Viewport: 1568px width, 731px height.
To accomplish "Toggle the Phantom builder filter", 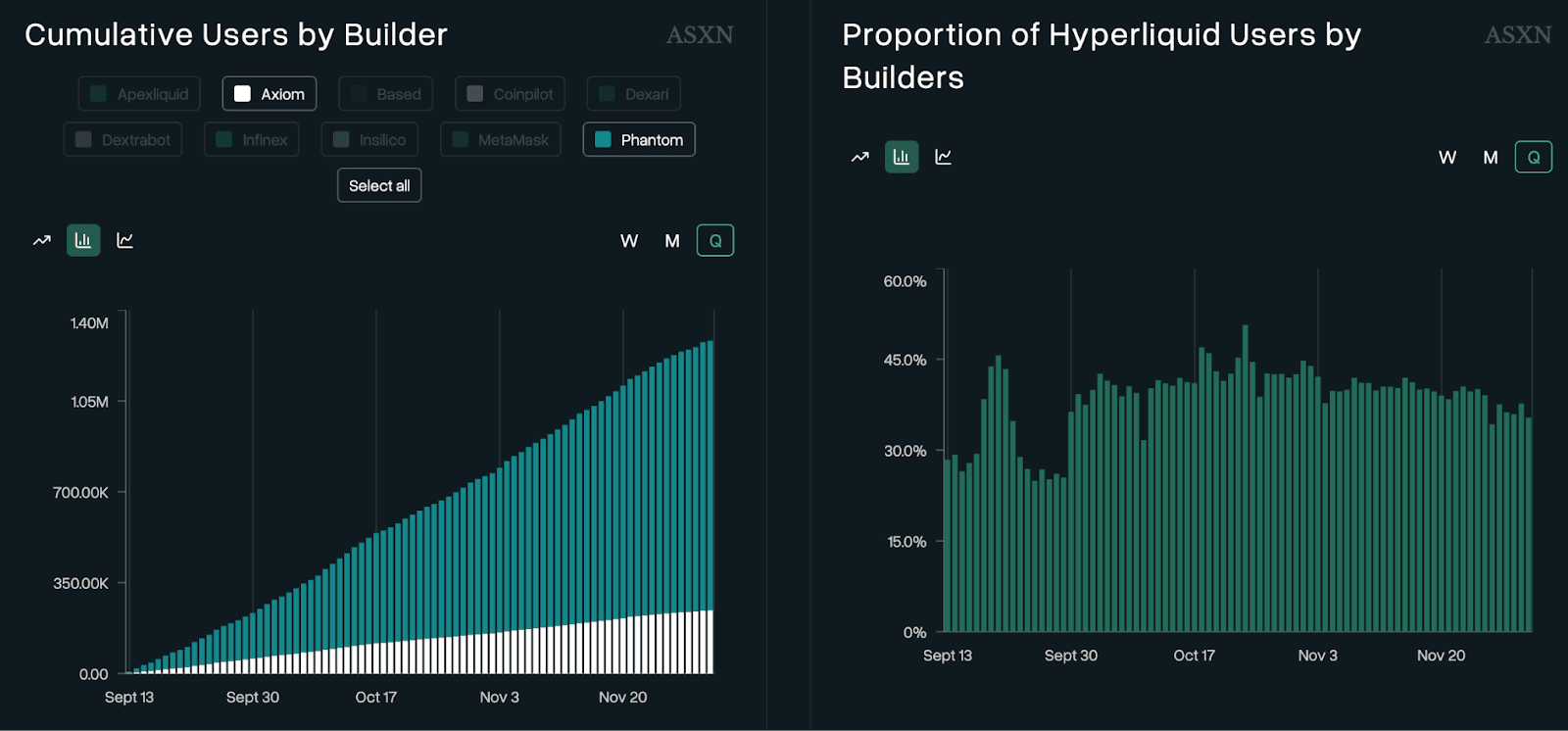I will (639, 140).
